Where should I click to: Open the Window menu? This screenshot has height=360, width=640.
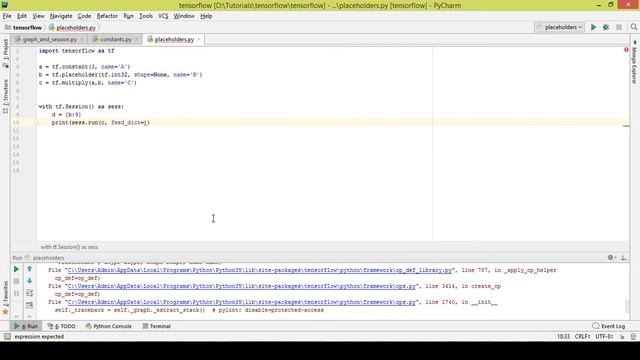point(184,16)
